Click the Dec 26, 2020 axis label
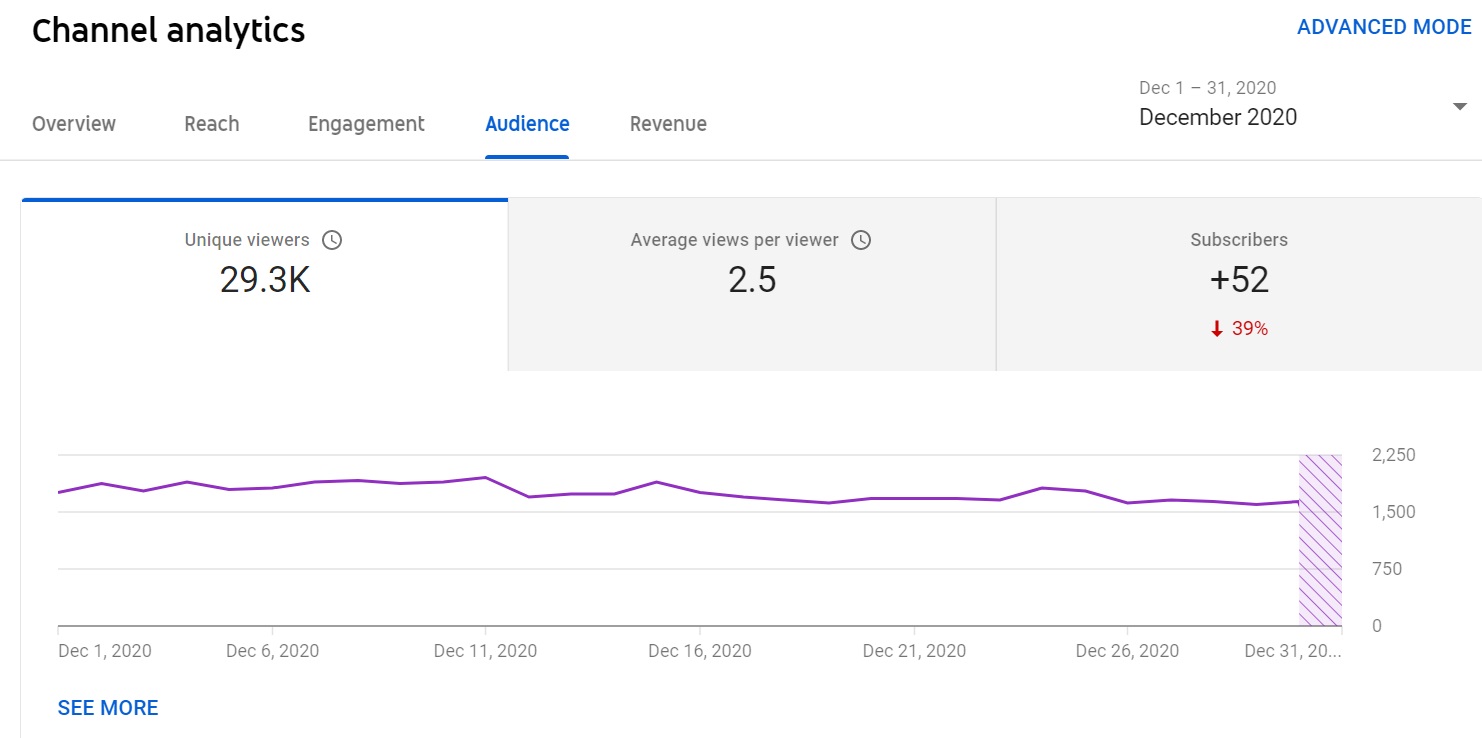The width and height of the screenshot is (1482, 738). click(x=1127, y=651)
